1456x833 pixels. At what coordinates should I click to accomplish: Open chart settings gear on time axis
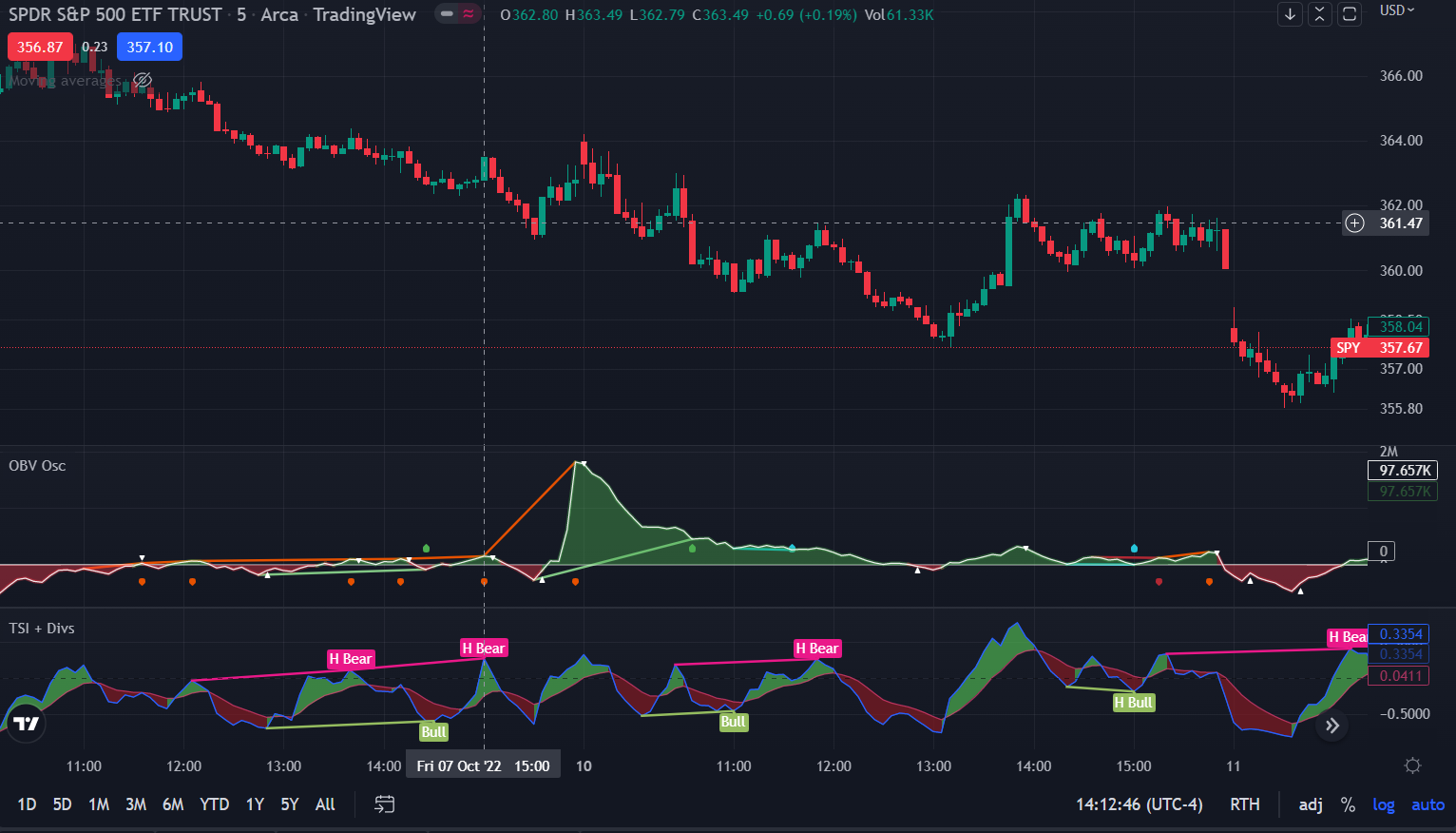coord(1412,765)
